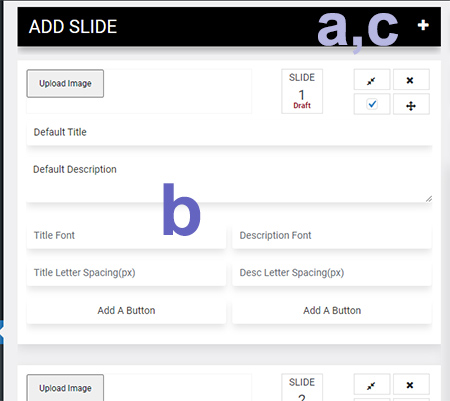Click inside the Default Description textarea
450x401 pixels.
pos(229,179)
